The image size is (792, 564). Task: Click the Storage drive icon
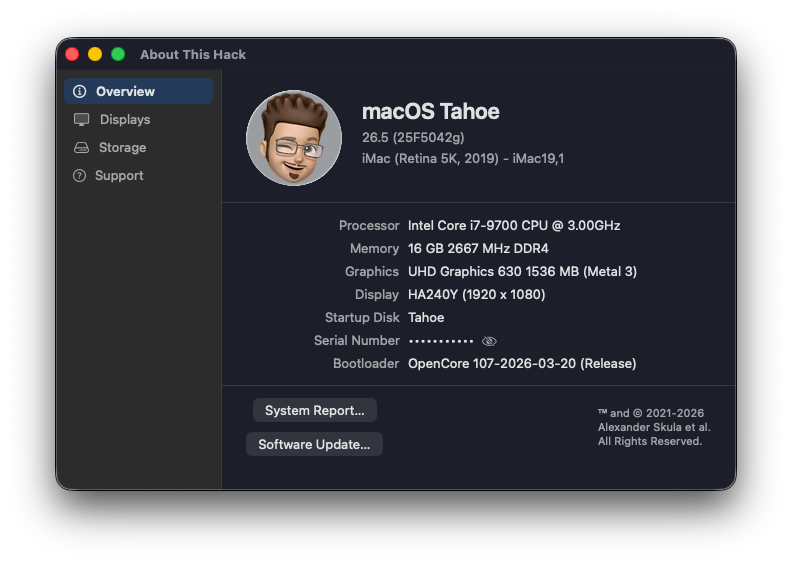[81, 147]
